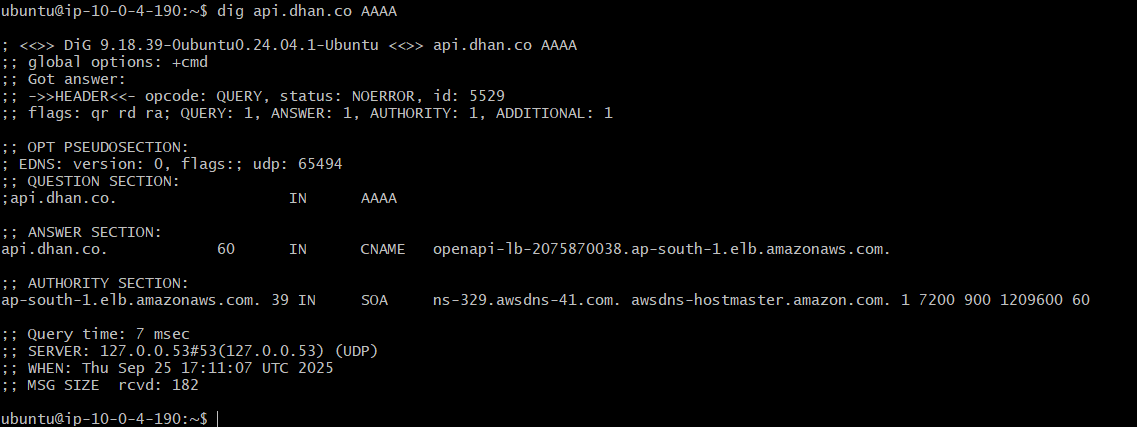Click the terminal cursor at bottom prompt

[217, 419]
